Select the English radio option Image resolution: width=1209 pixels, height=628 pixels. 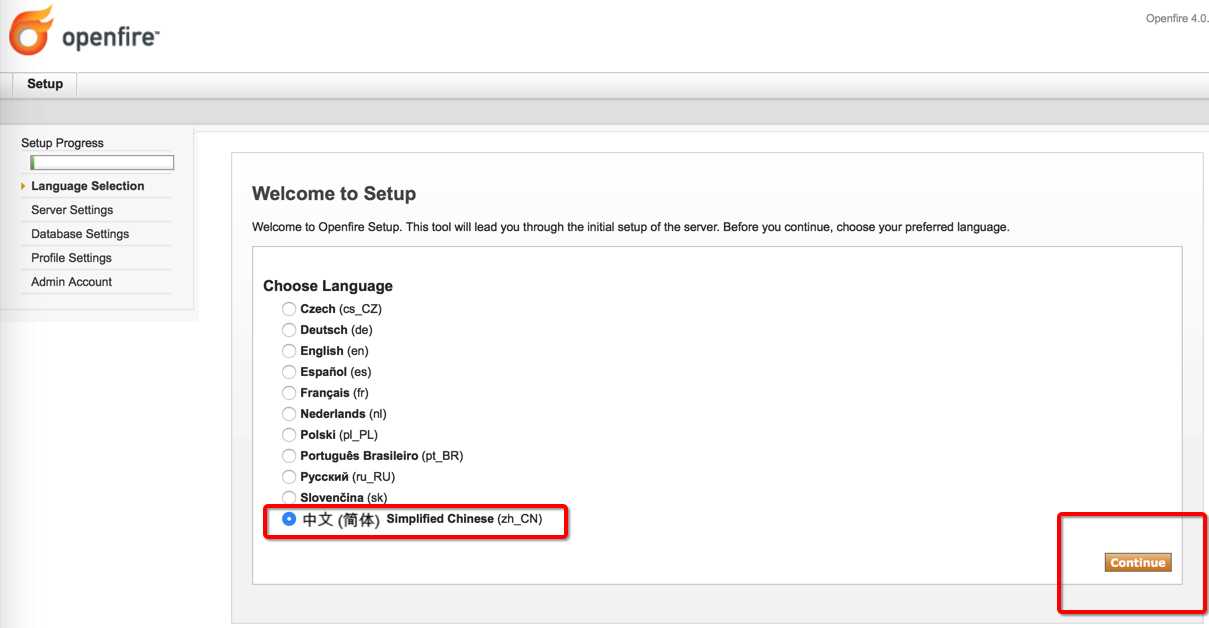click(x=289, y=351)
